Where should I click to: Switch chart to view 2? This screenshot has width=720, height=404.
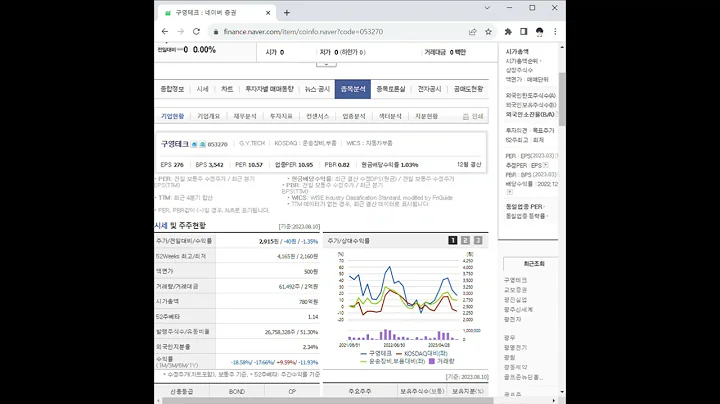coord(465,240)
